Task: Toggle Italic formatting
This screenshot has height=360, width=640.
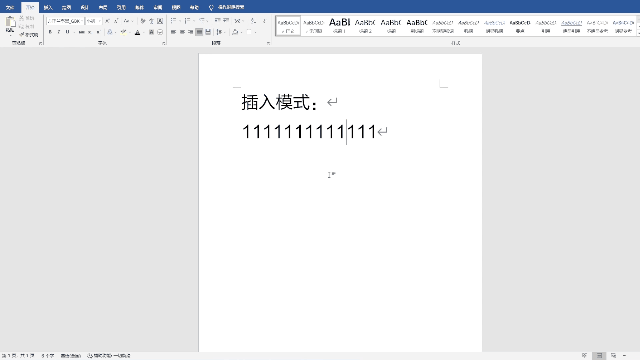Action: (59, 32)
